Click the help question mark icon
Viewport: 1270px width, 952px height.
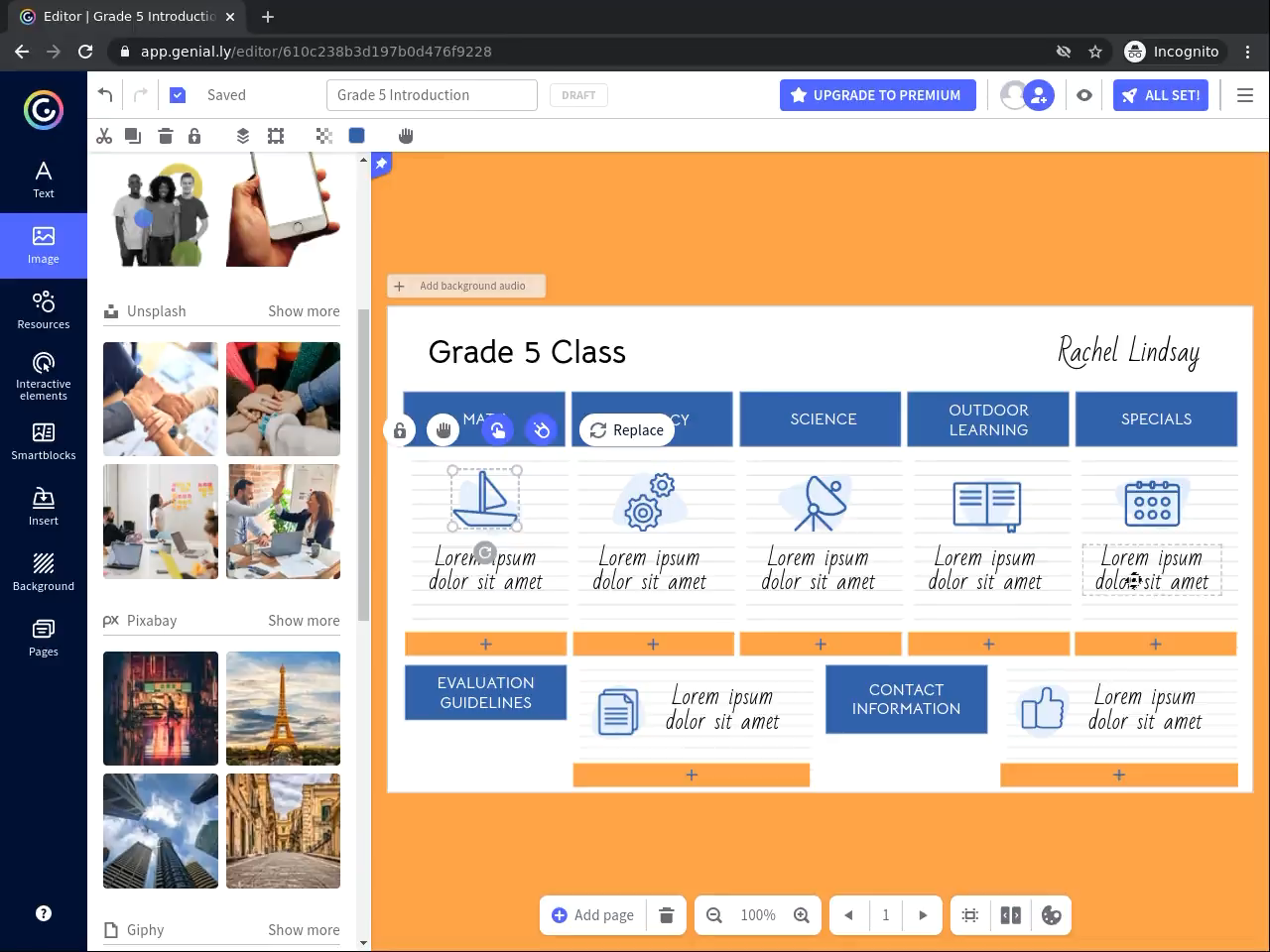44,913
